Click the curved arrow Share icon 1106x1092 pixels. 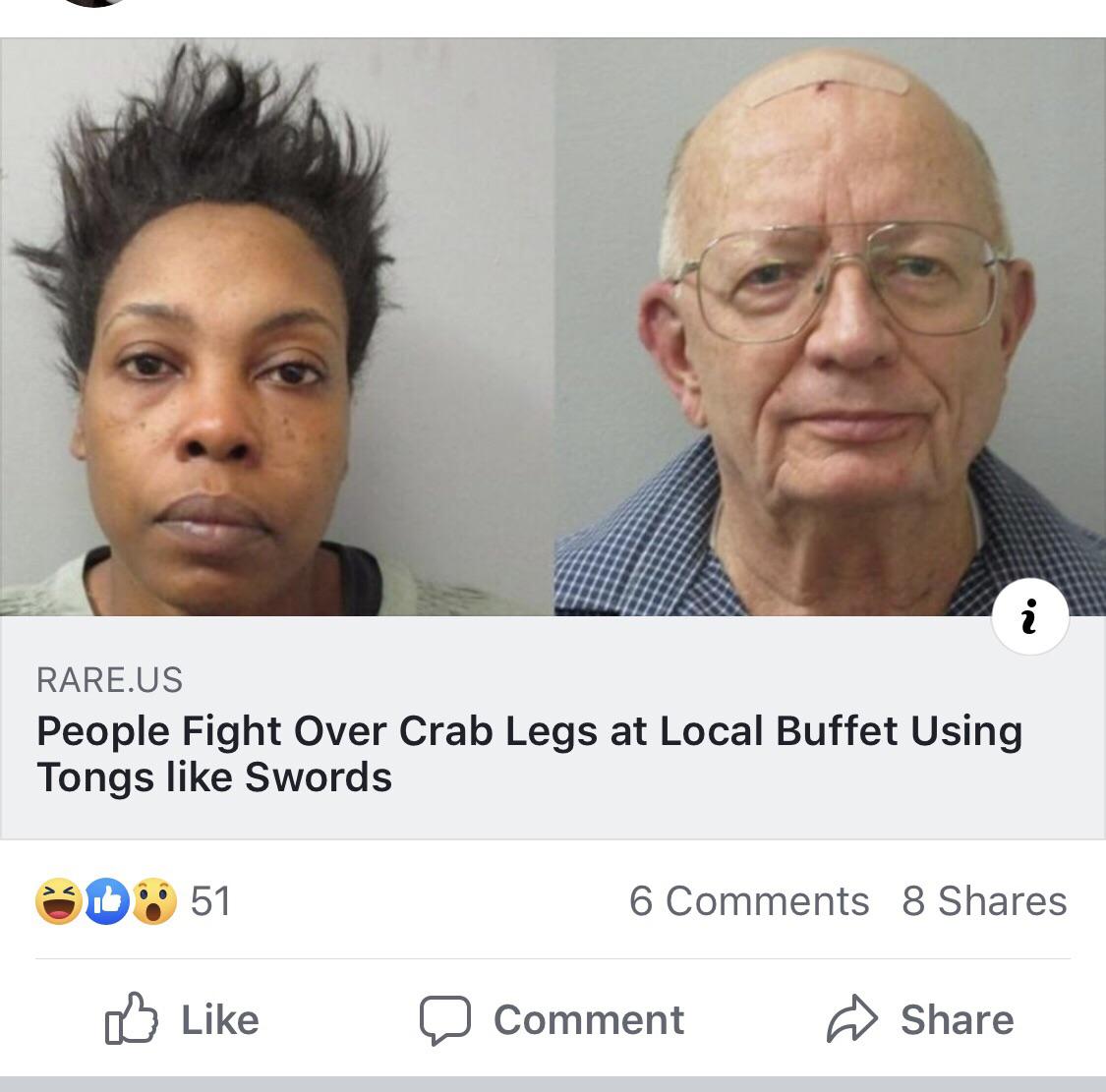click(x=852, y=1018)
